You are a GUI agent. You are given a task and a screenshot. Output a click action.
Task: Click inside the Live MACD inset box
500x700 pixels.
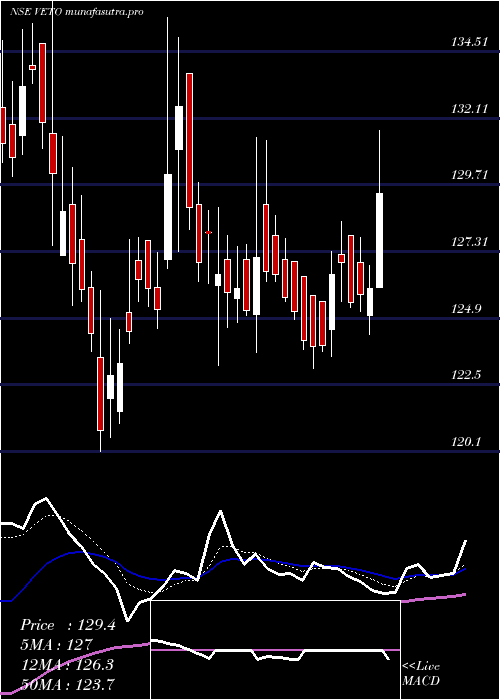tap(275, 650)
